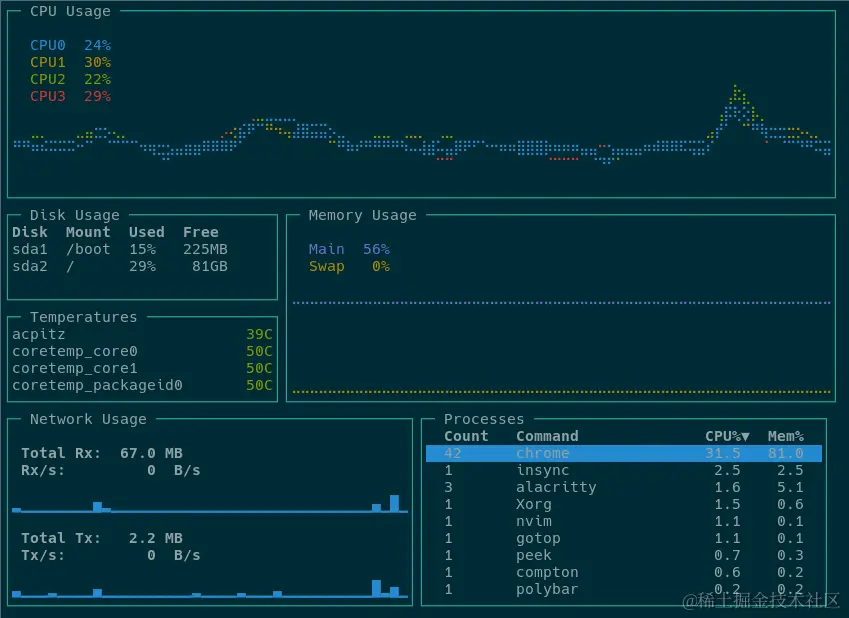The height and width of the screenshot is (618, 849).
Task: Click the Mount column header in Disk Usage
Action: click(x=88, y=232)
